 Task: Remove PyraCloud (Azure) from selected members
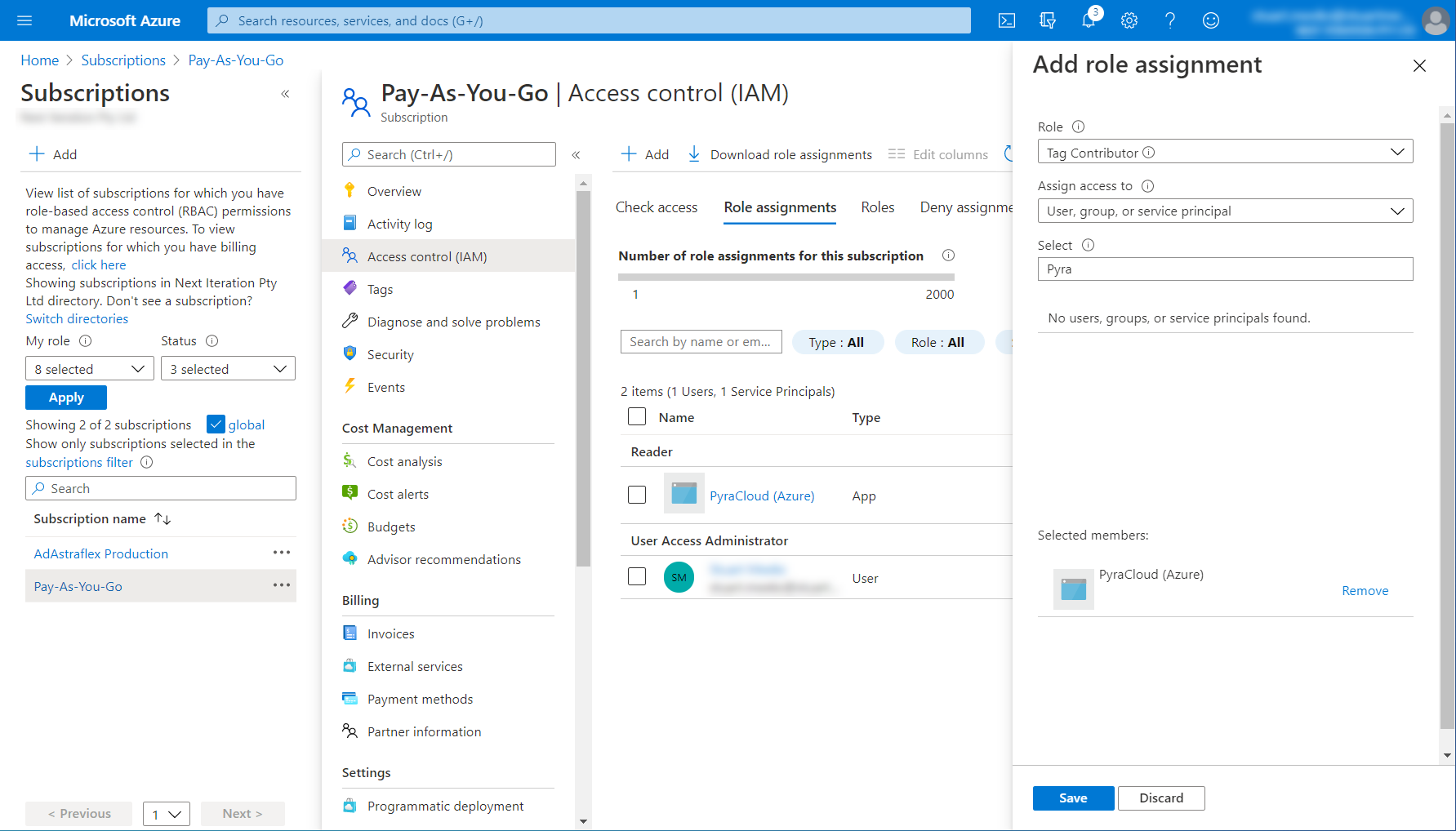click(1365, 590)
